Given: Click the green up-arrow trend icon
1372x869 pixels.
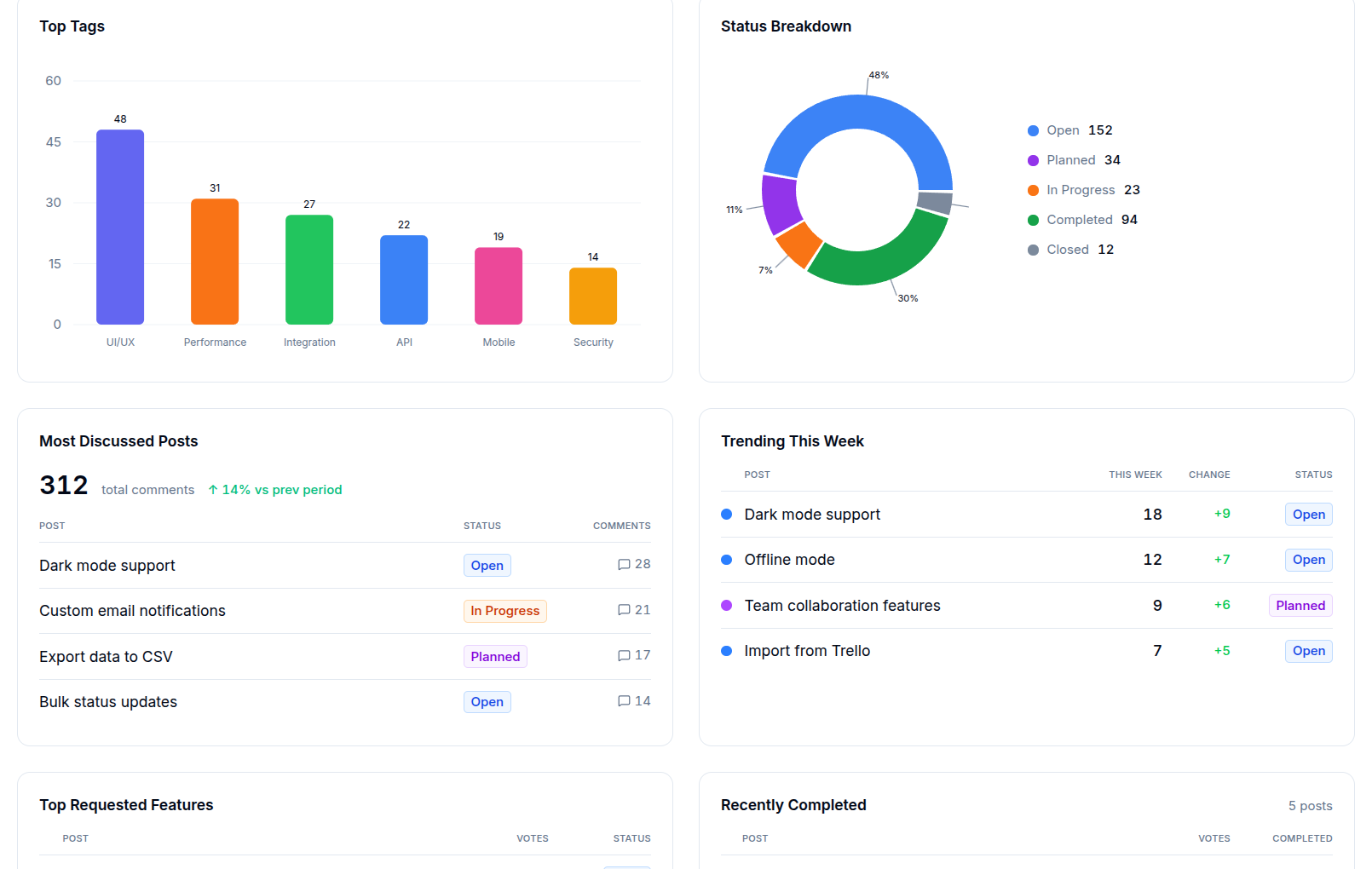Looking at the screenshot, I should tap(213, 490).
